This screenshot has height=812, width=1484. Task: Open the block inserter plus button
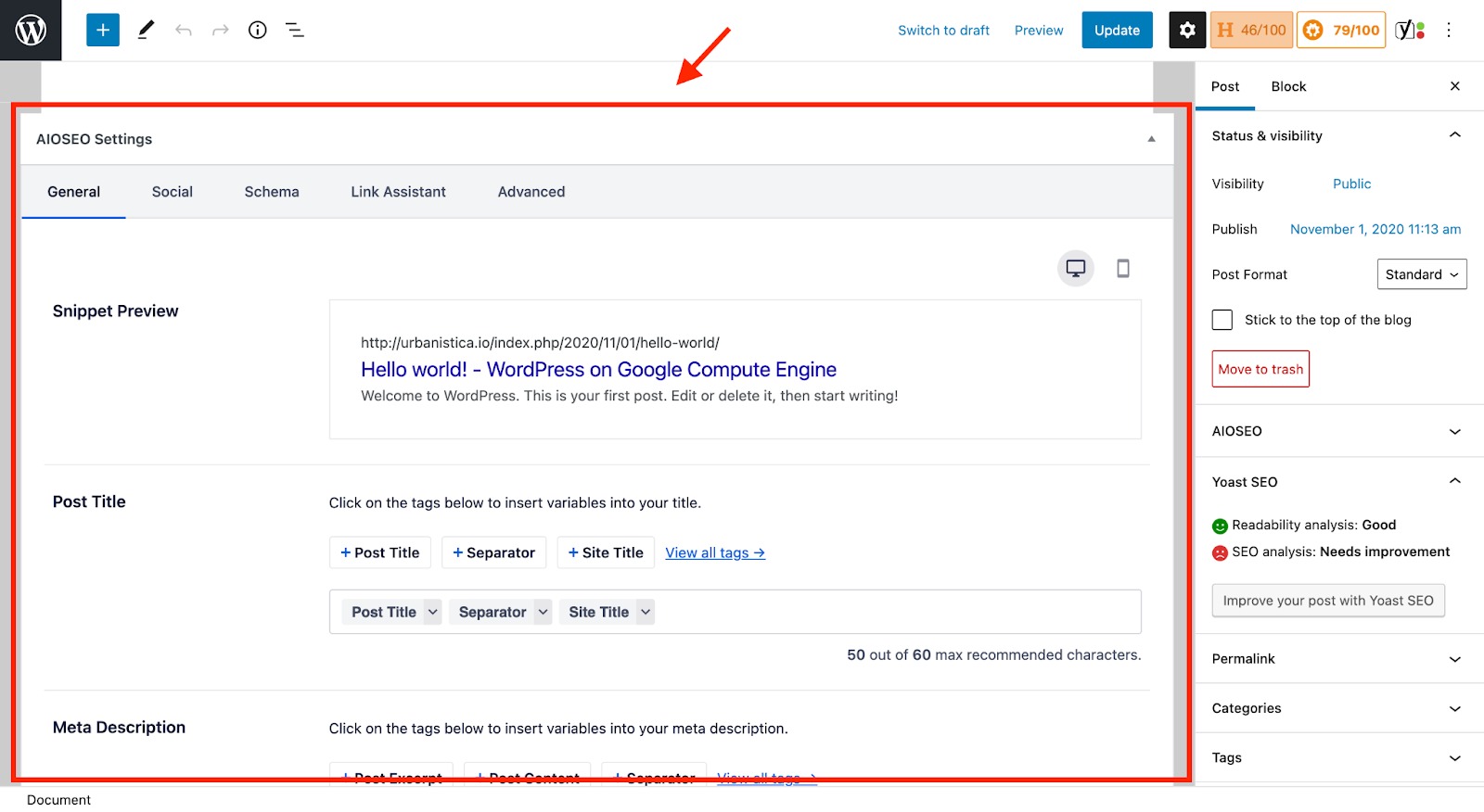[103, 31]
